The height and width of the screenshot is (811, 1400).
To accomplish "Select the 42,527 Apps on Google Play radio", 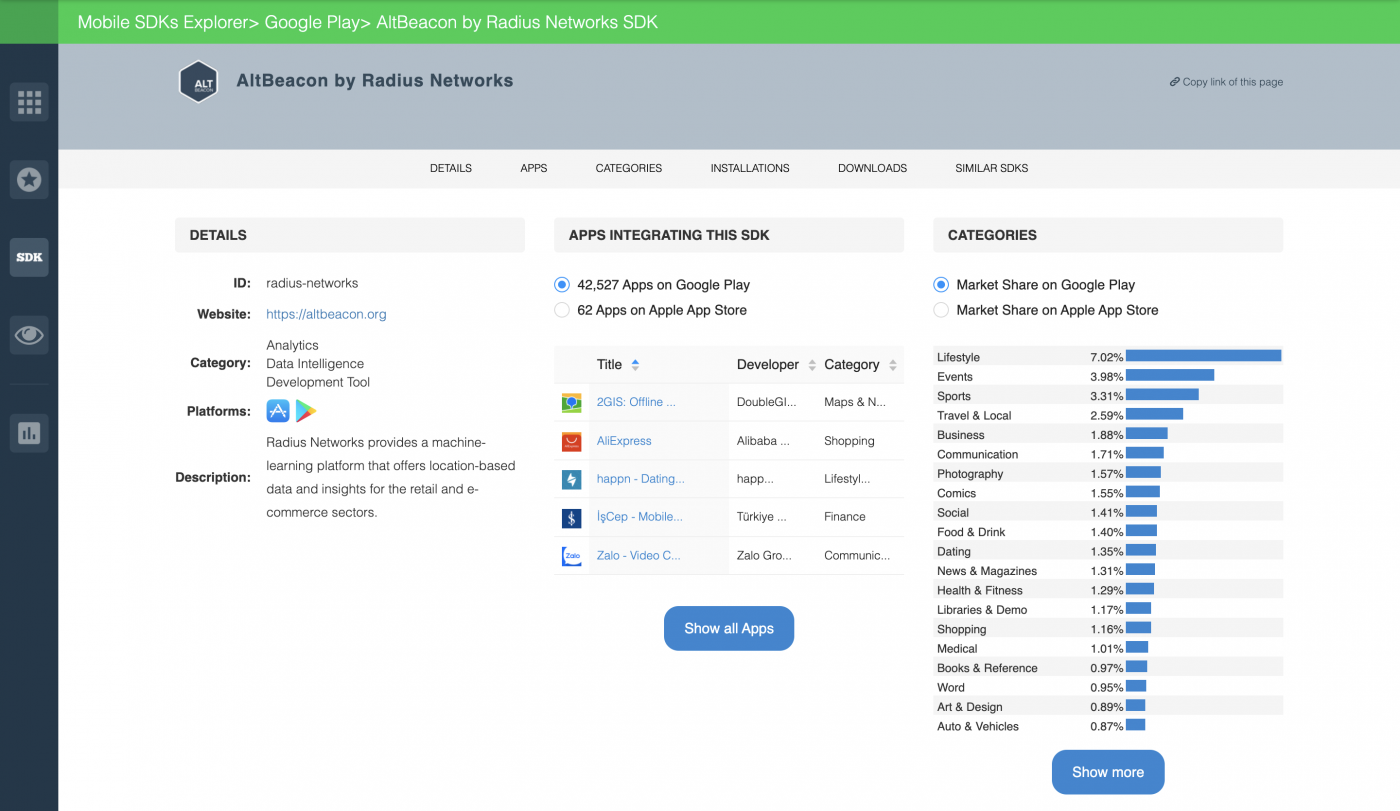I will 561,284.
